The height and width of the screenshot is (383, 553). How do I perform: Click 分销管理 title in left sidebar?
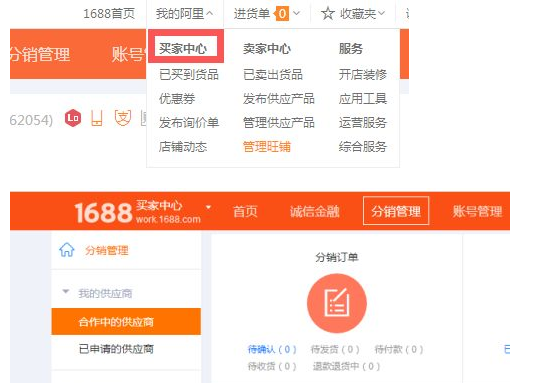[x=107, y=250]
